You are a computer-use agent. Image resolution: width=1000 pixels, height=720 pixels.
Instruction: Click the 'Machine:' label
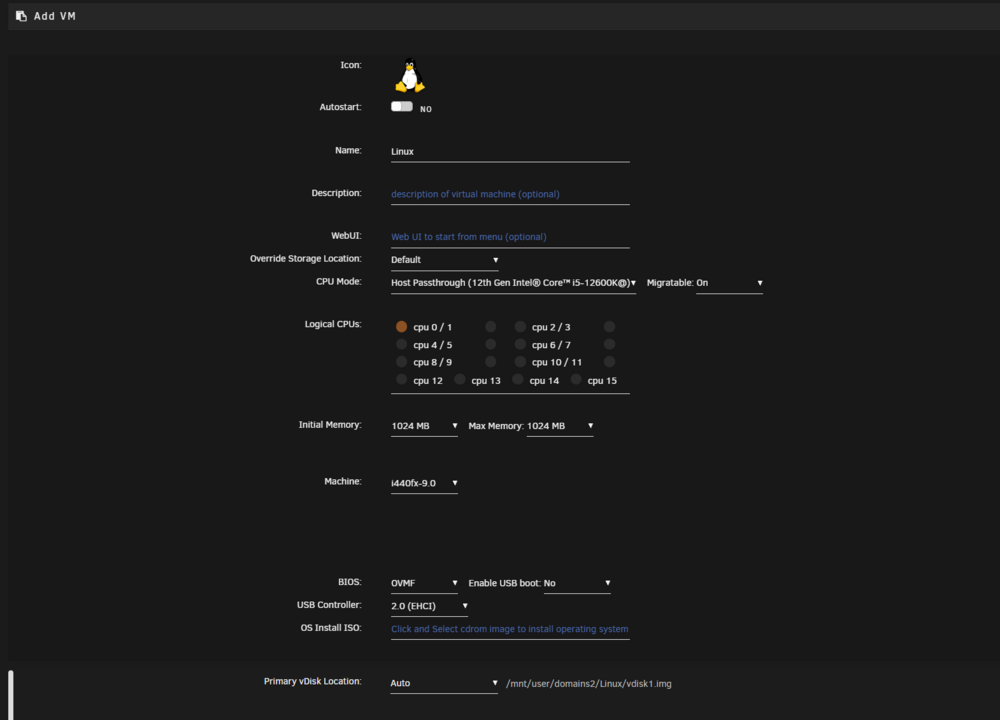tap(342, 481)
